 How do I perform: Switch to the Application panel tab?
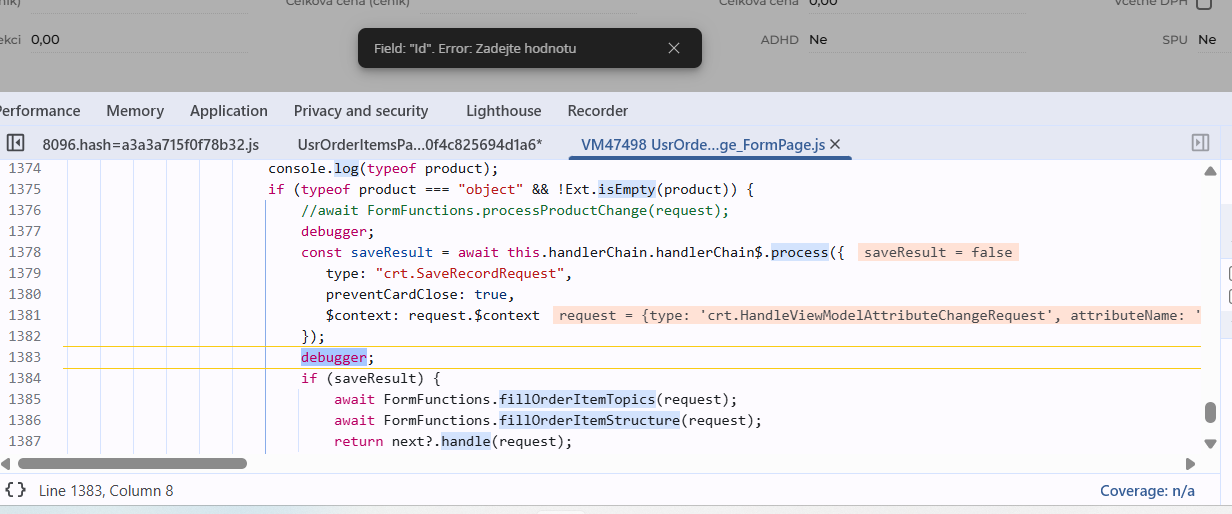(x=229, y=111)
